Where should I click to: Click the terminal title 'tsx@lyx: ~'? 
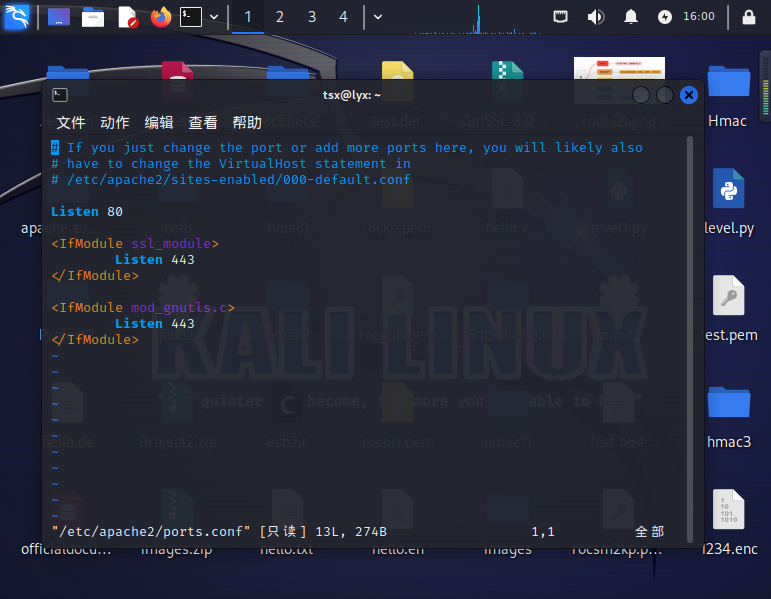[x=352, y=95]
